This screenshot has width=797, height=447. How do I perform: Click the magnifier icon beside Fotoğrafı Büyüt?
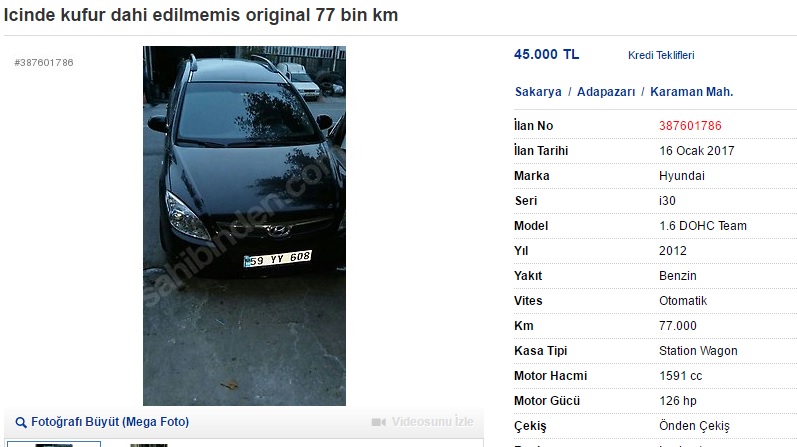(x=20, y=423)
